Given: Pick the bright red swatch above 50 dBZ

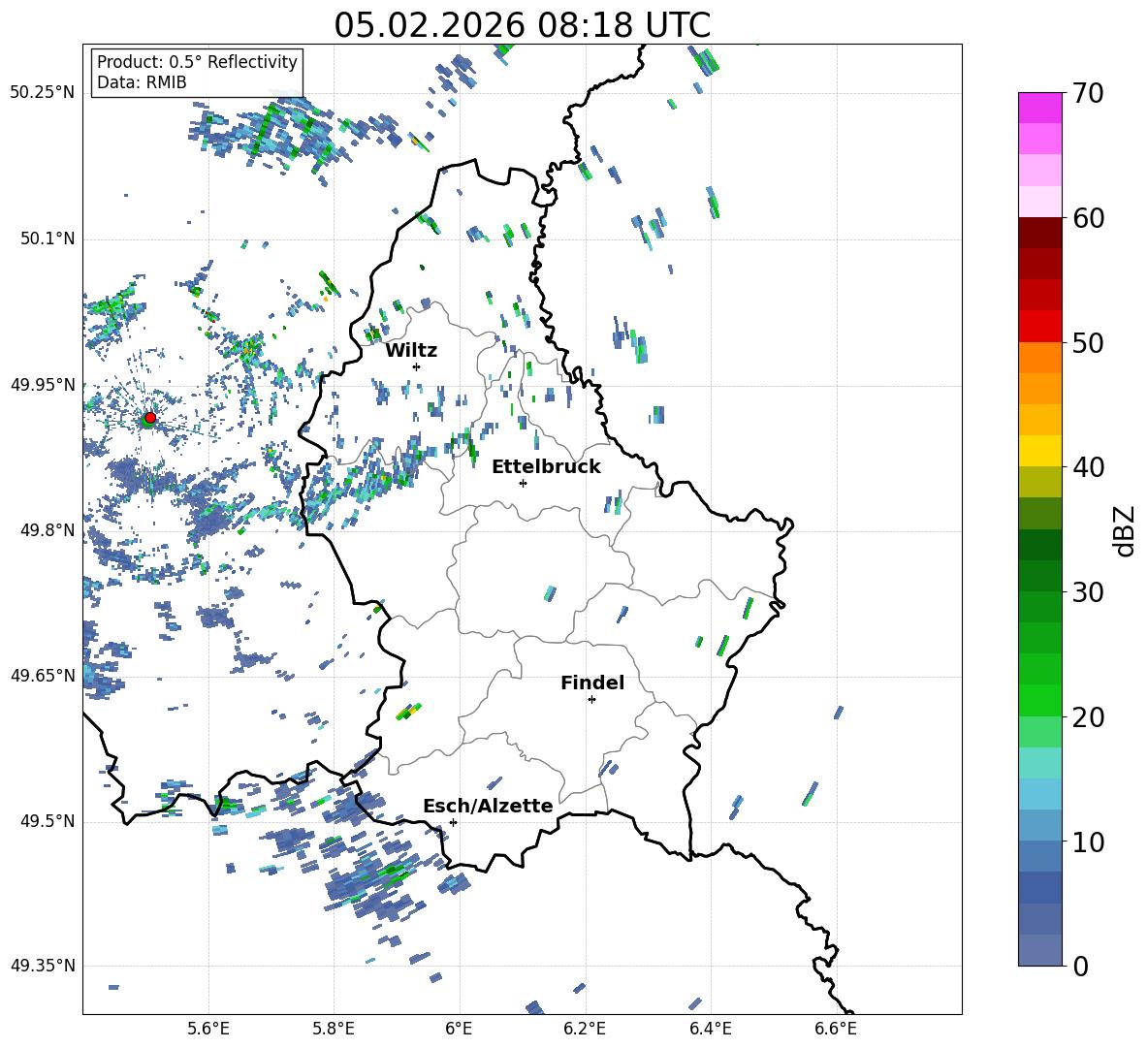Looking at the screenshot, I should (x=1039, y=326).
